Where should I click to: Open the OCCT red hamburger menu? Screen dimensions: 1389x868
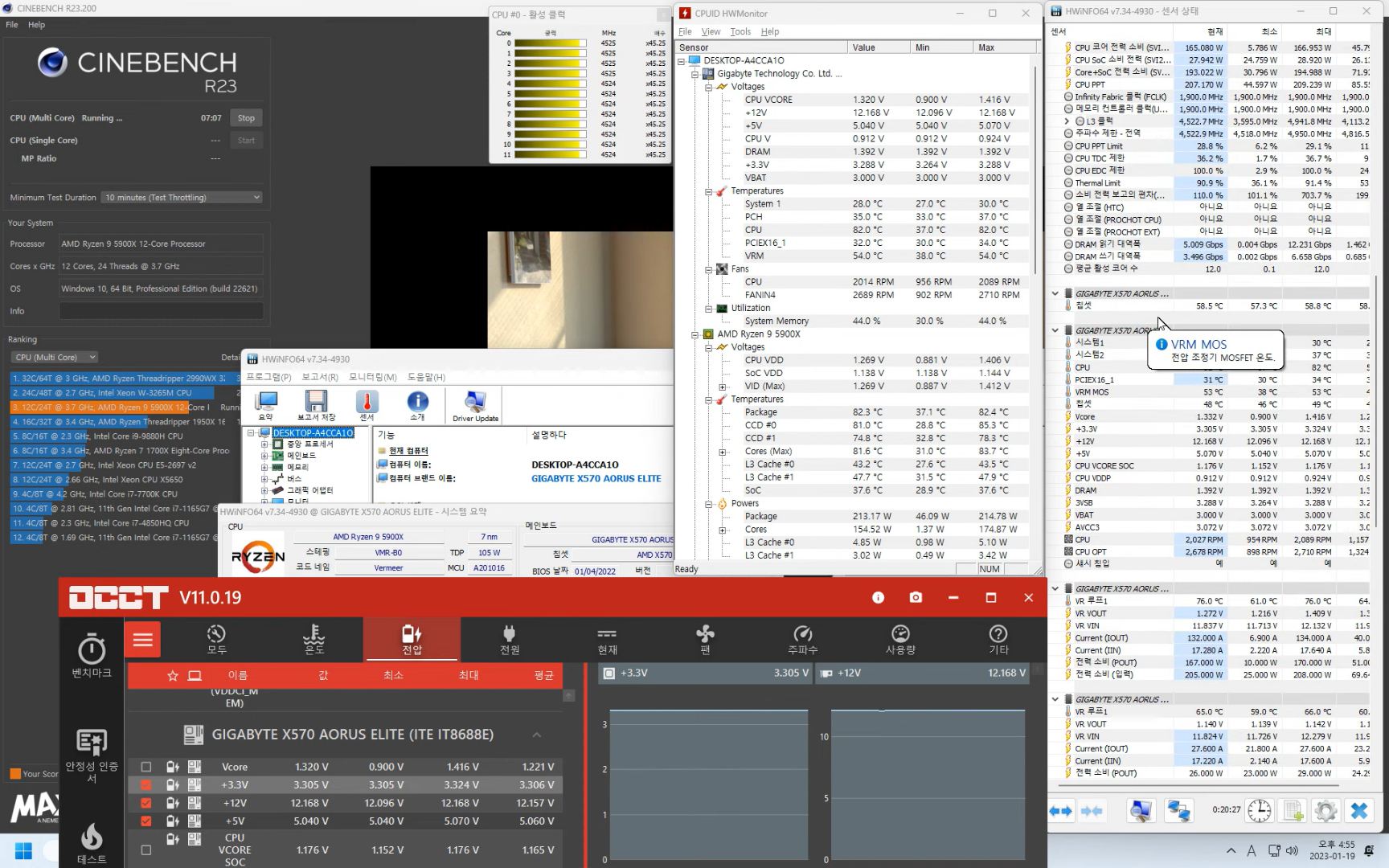click(x=143, y=640)
